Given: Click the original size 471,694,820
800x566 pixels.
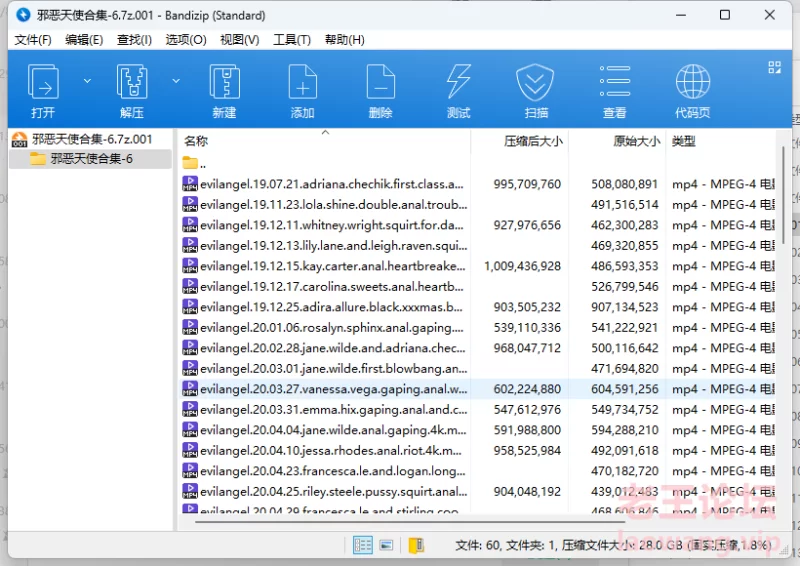Looking at the screenshot, I should point(624,368).
